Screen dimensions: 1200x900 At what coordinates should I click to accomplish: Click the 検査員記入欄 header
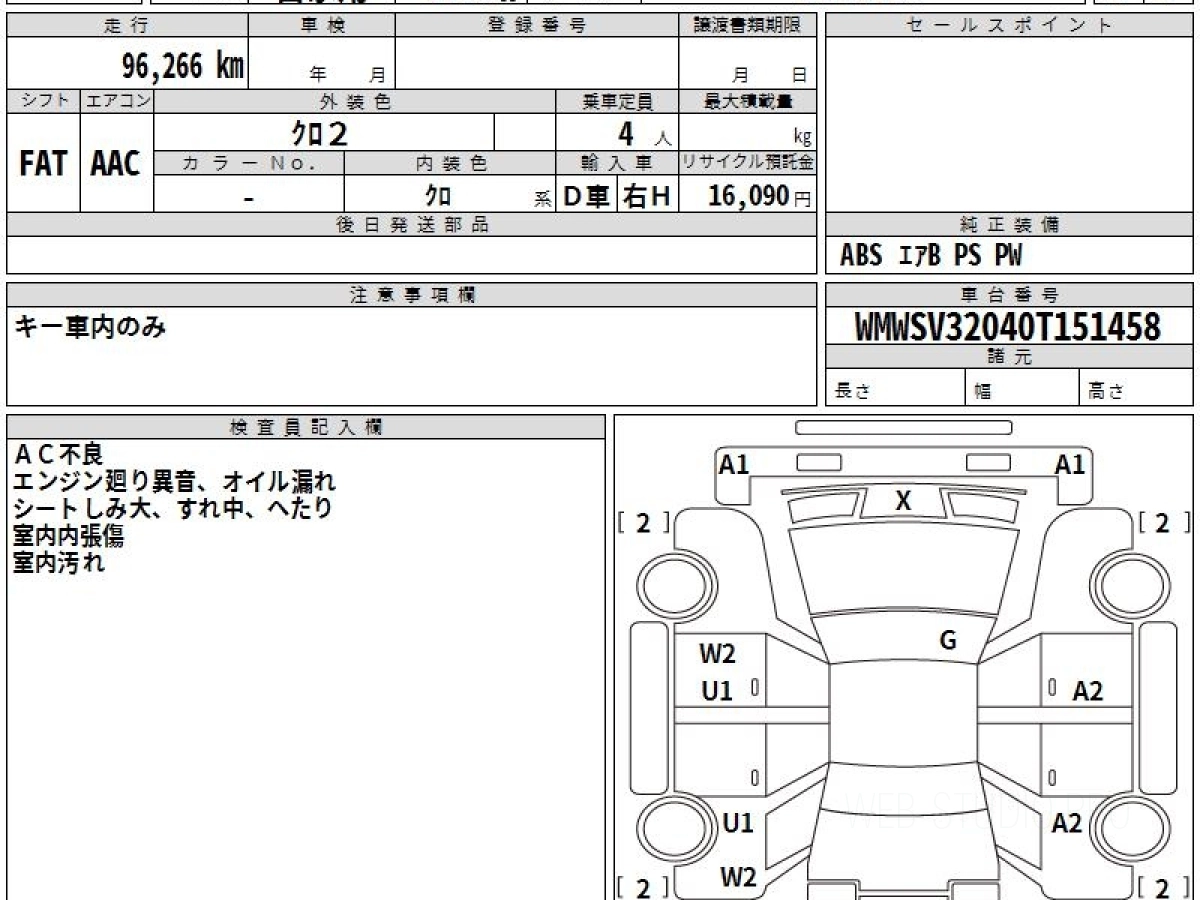[x=306, y=427]
